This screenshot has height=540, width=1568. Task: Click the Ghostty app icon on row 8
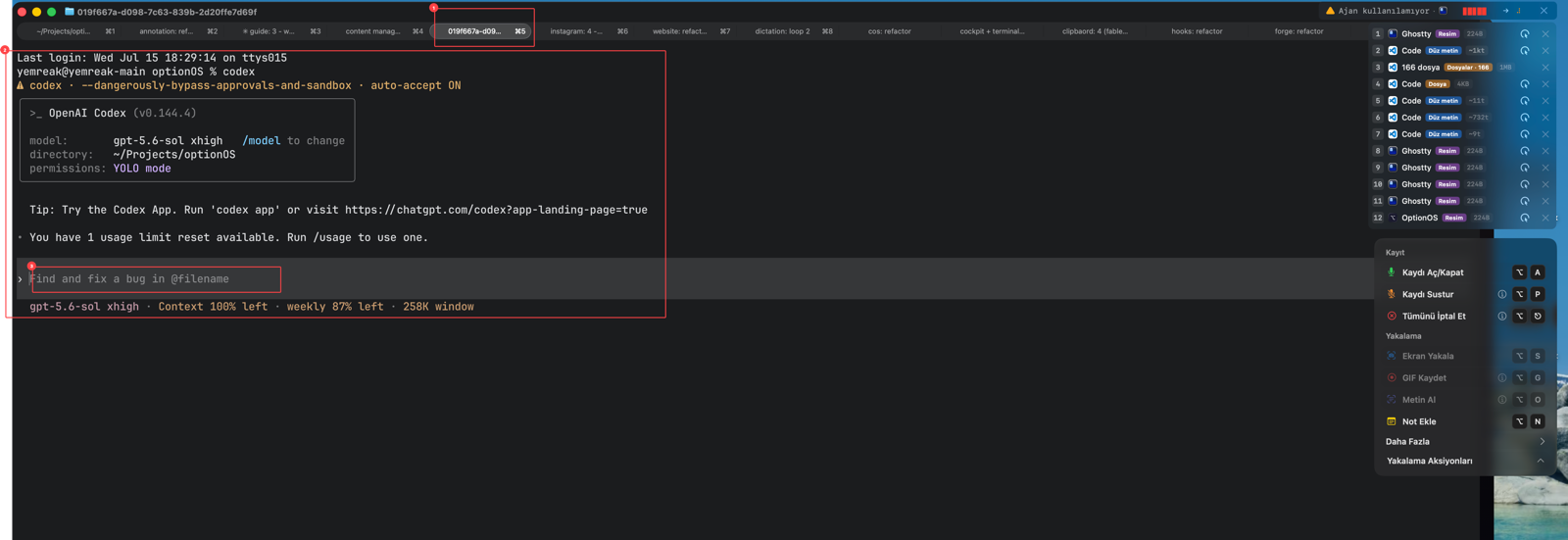[x=1393, y=151]
